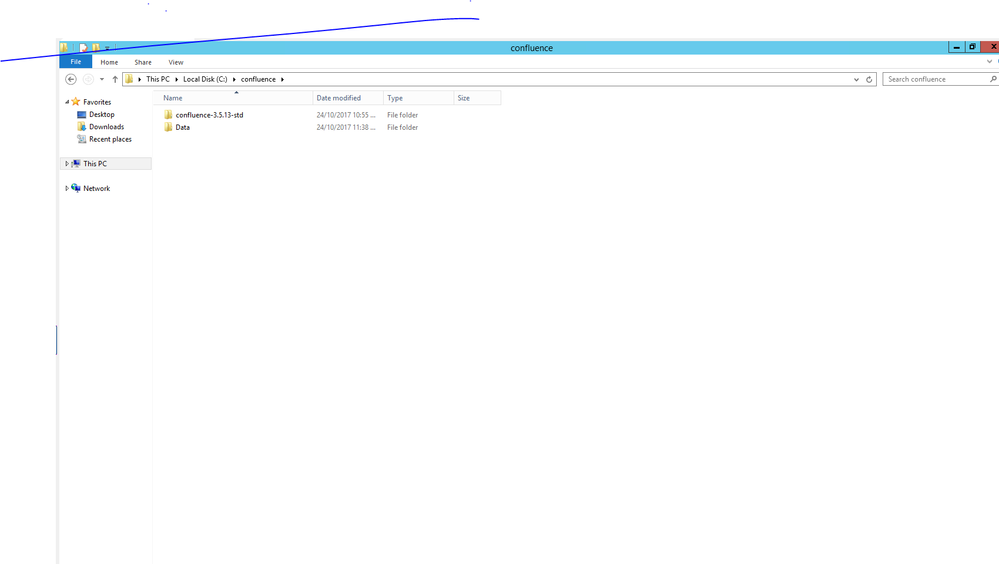The image size is (999, 564).
Task: Click confluence in the address breadcrumb
Action: pos(258,79)
